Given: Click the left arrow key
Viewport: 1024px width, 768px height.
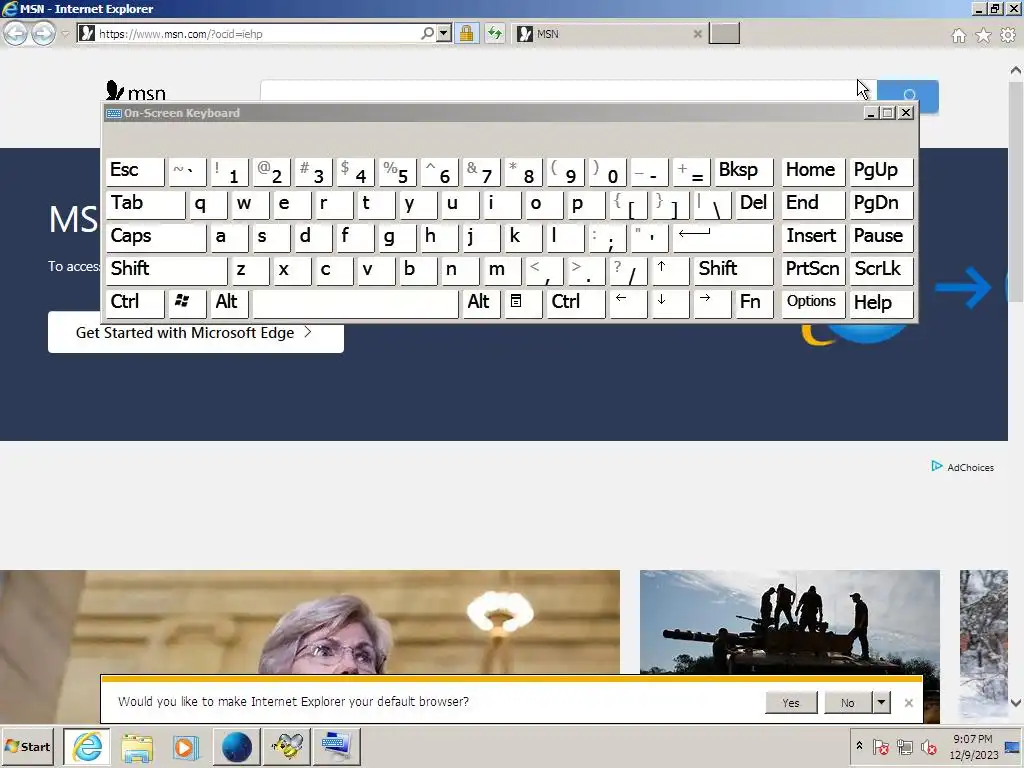Looking at the screenshot, I should coord(628,303).
